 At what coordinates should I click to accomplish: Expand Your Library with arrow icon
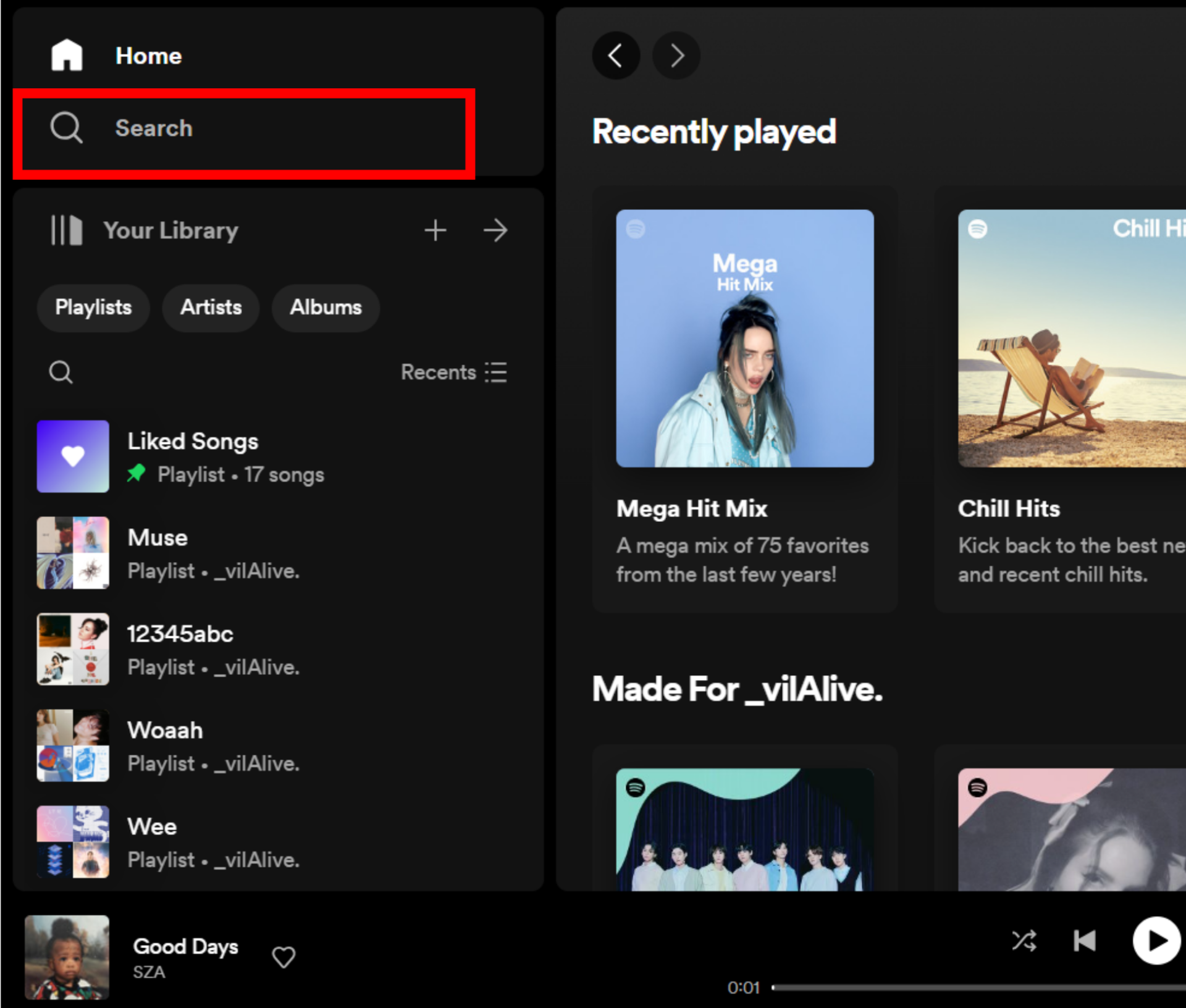click(495, 230)
